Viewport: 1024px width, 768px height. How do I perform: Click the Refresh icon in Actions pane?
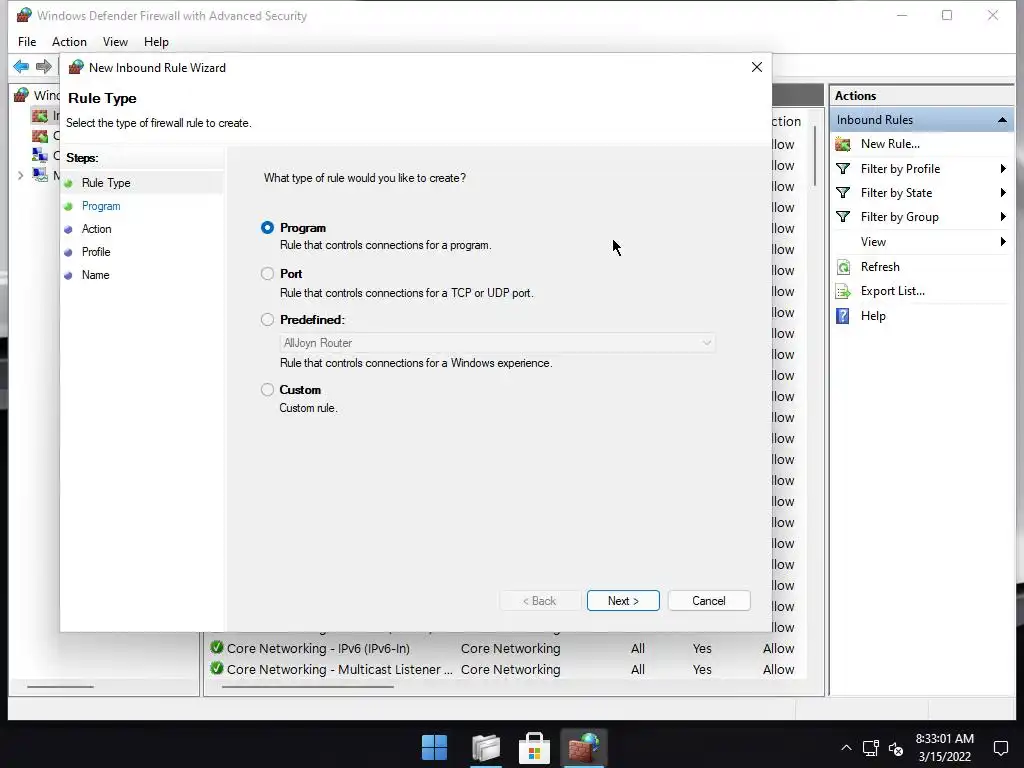pos(843,266)
